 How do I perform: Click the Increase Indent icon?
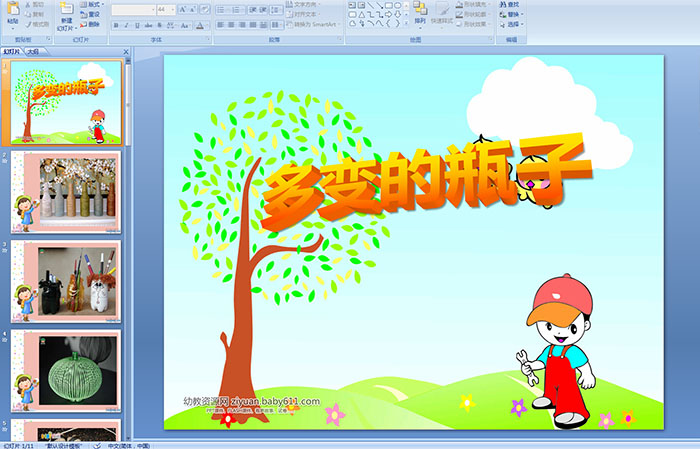point(263,10)
